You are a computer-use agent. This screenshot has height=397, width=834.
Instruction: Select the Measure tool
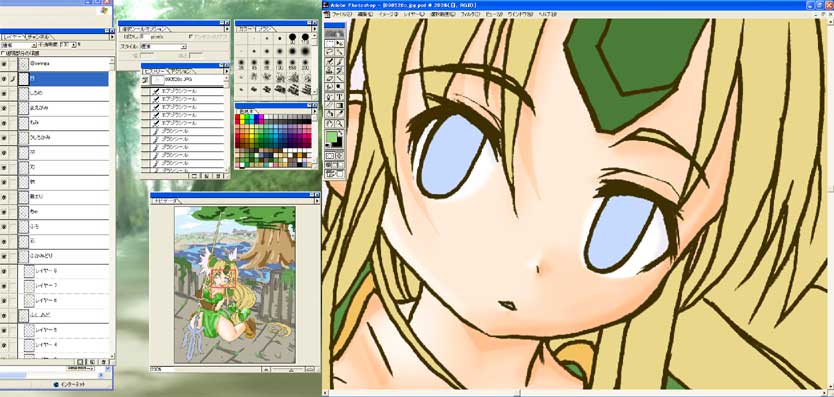pyautogui.click(x=330, y=105)
